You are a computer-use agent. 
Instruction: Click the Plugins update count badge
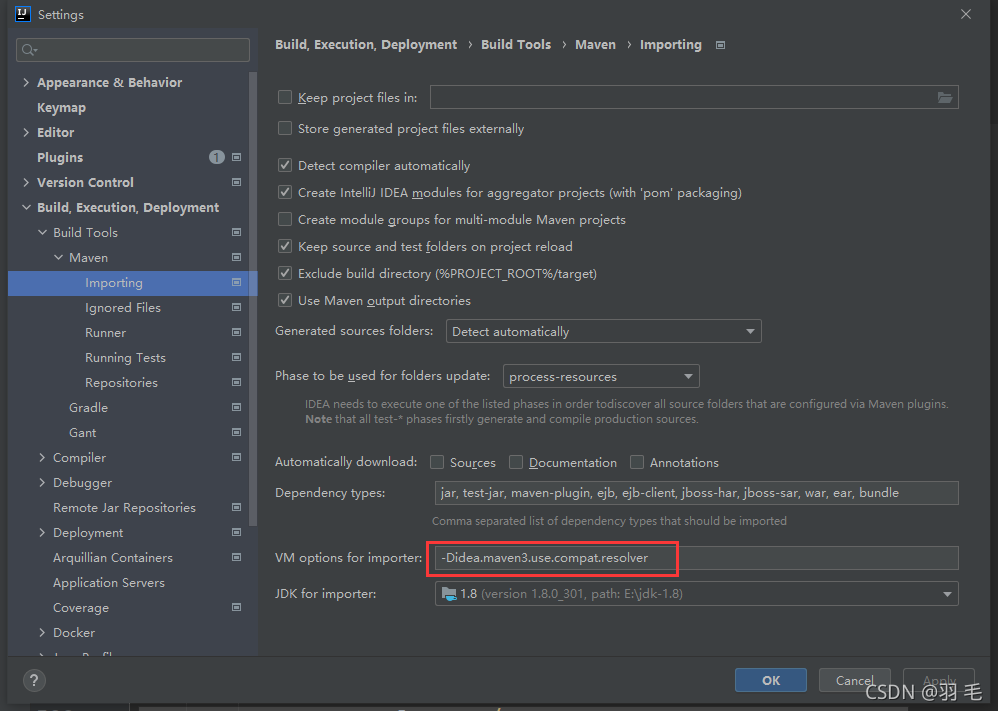point(216,157)
